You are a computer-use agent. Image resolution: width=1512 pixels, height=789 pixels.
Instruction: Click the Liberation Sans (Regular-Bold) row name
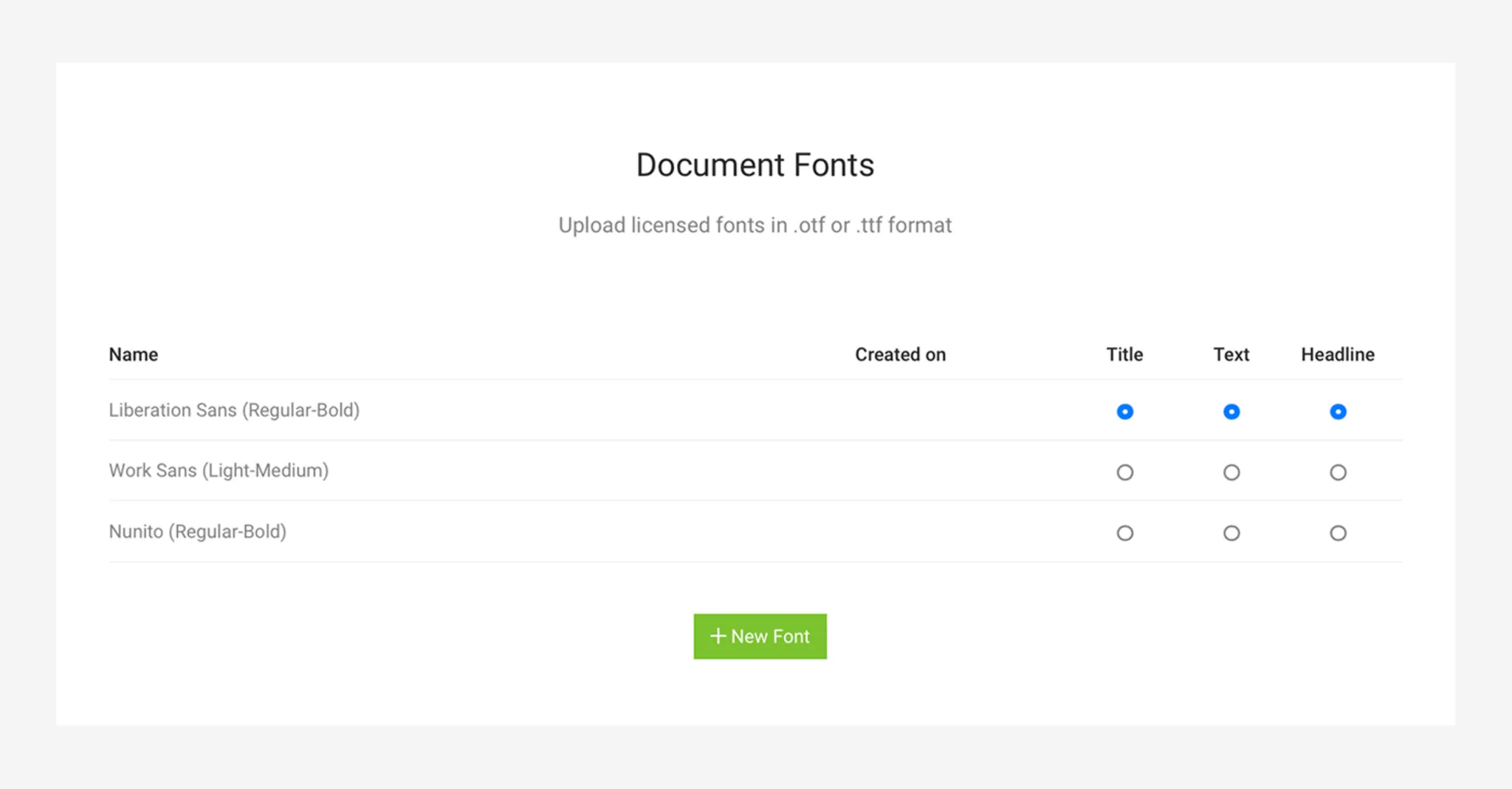(x=234, y=410)
